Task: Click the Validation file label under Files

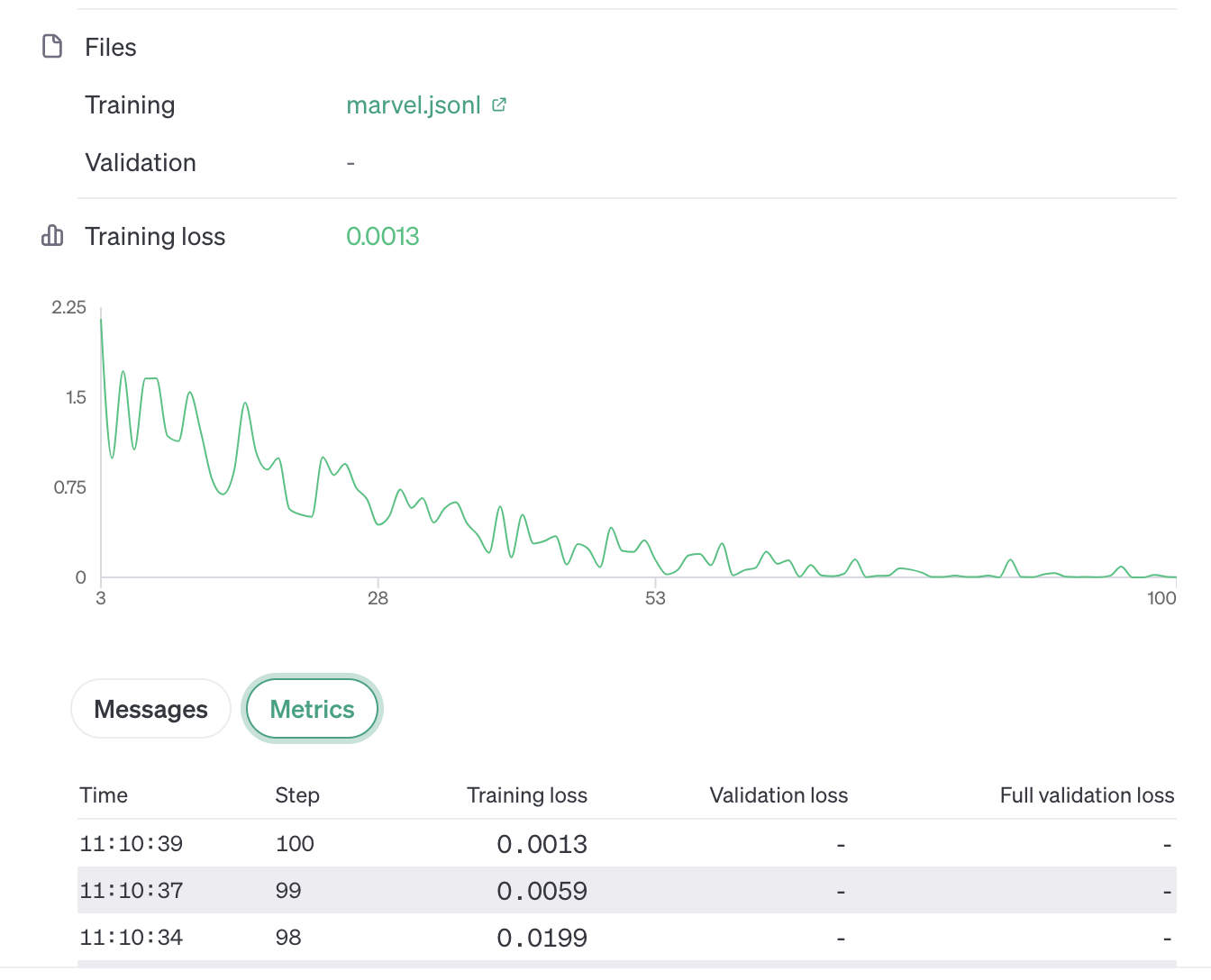Action: (141, 163)
